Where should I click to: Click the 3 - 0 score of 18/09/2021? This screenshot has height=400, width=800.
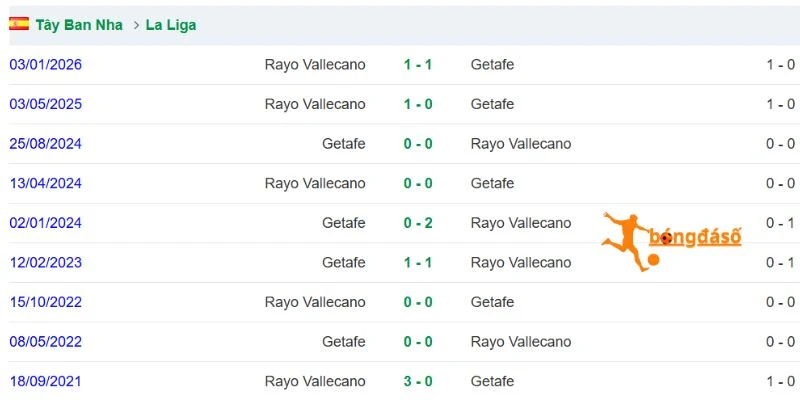tap(418, 381)
